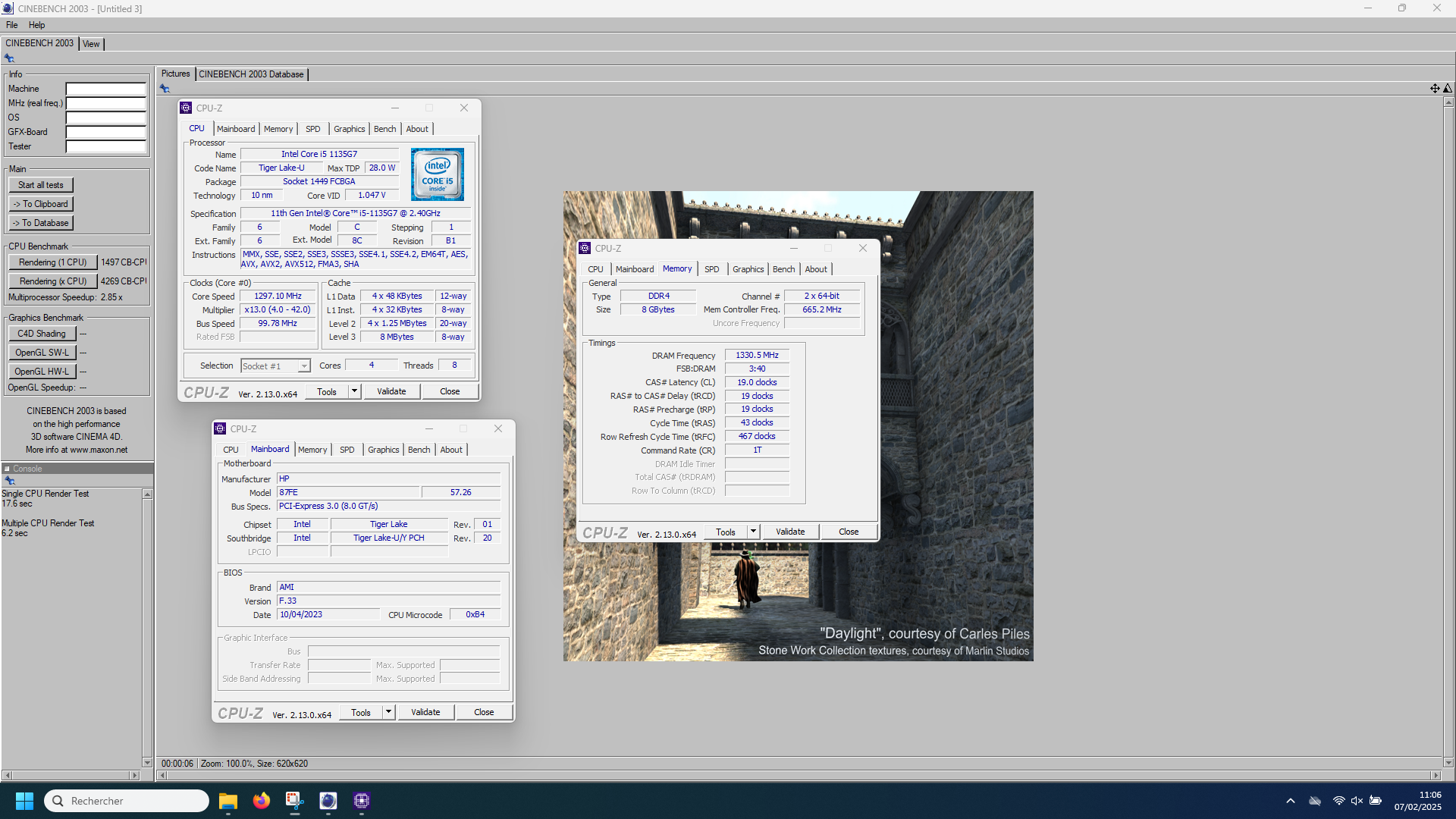Click Tools button in CPU-Z Memory window
Image resolution: width=1456 pixels, height=819 pixels.
(726, 532)
